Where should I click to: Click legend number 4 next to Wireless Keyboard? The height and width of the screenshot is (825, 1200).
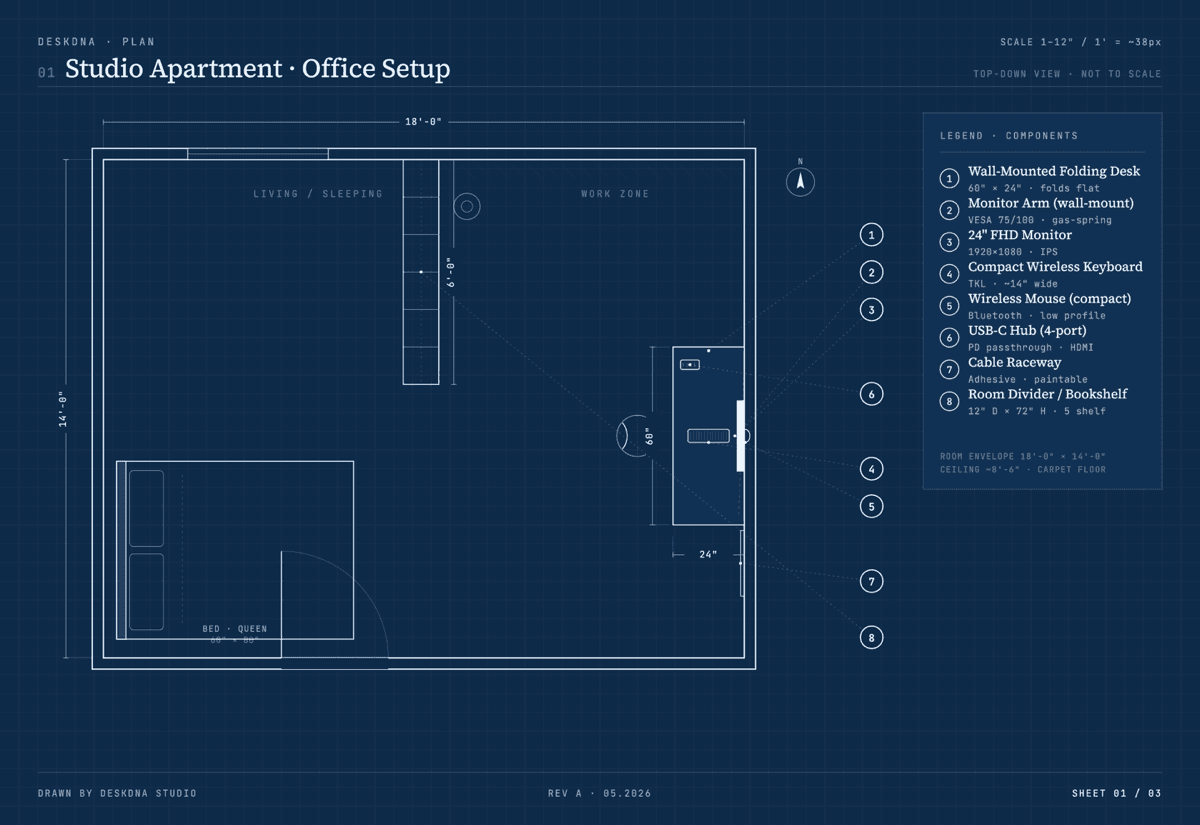click(x=949, y=274)
